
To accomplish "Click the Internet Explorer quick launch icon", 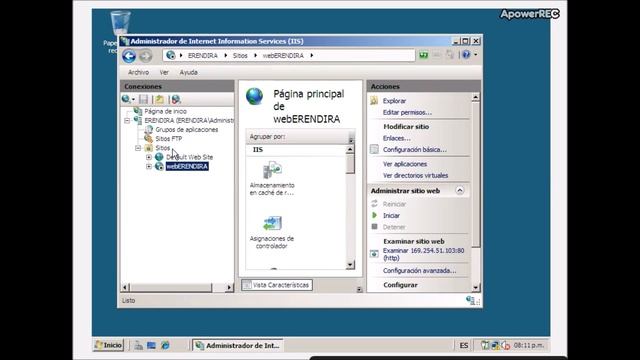I will [165, 345].
